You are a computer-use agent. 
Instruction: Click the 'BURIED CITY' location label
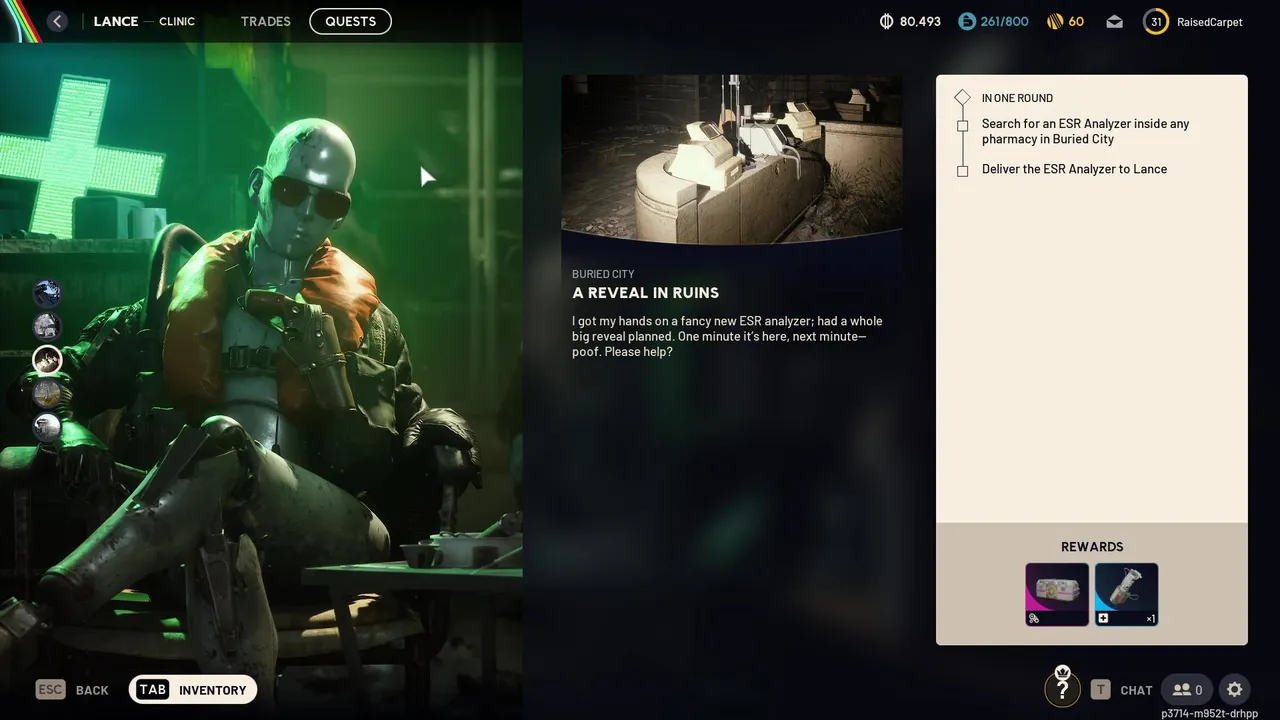pos(603,274)
